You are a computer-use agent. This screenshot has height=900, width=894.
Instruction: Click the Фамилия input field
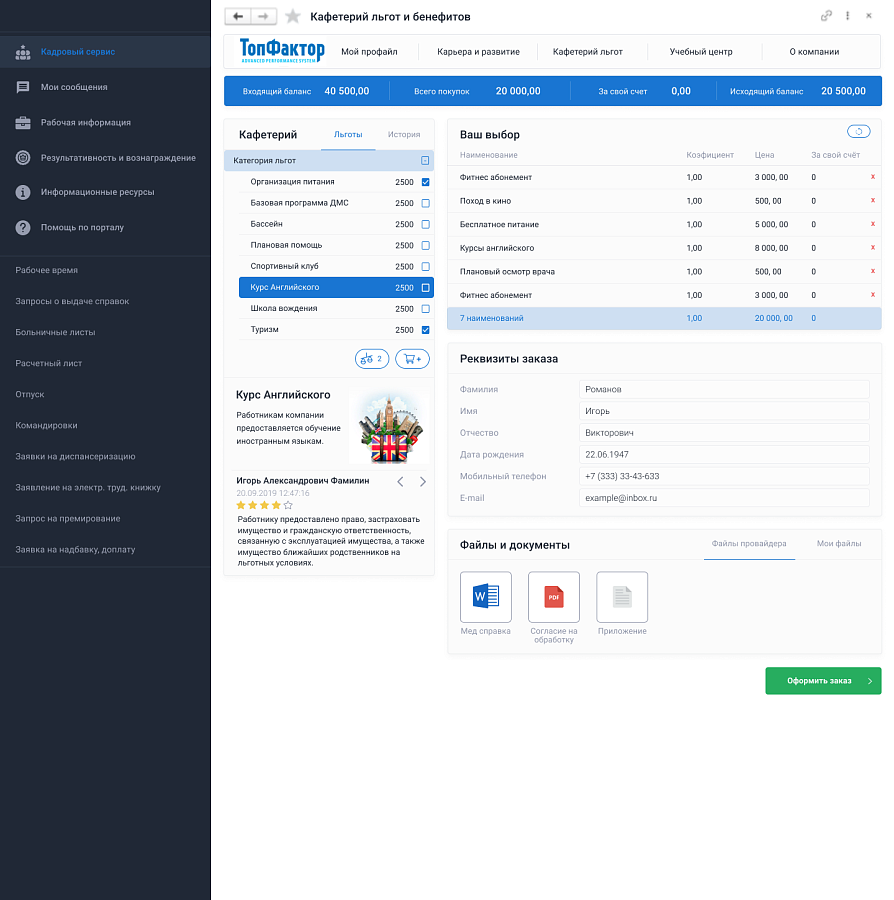coord(724,389)
